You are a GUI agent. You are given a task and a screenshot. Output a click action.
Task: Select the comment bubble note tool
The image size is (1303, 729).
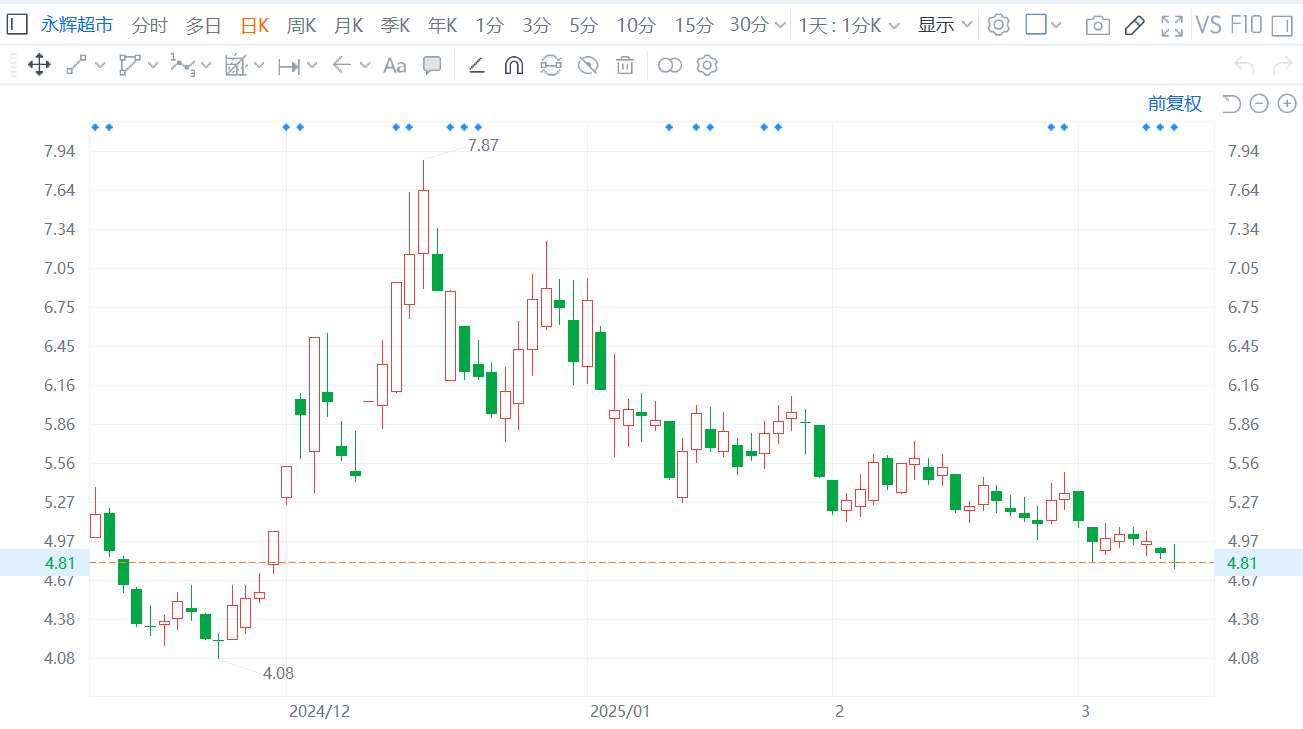pos(432,66)
